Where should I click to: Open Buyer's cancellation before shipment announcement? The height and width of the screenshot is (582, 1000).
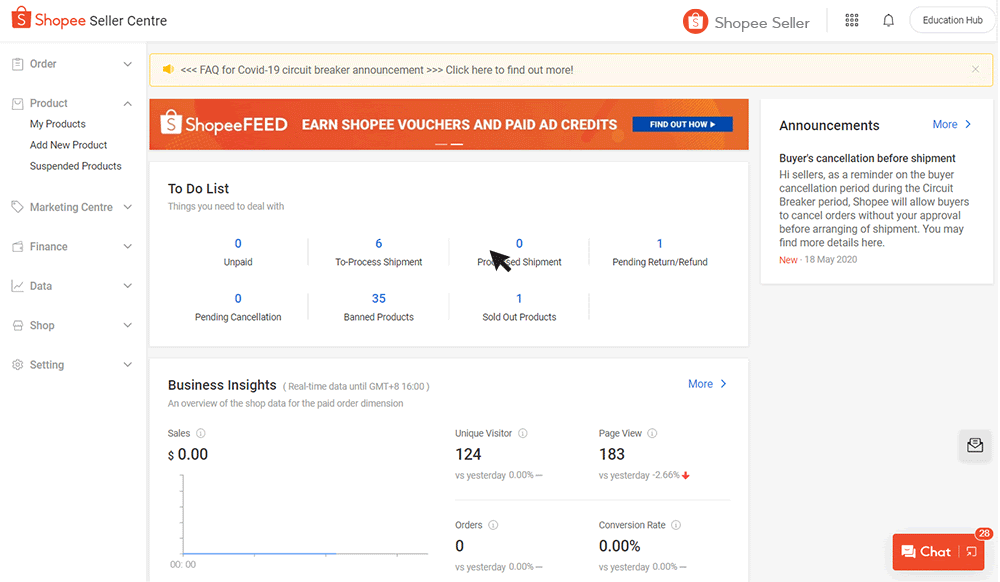[867, 158]
